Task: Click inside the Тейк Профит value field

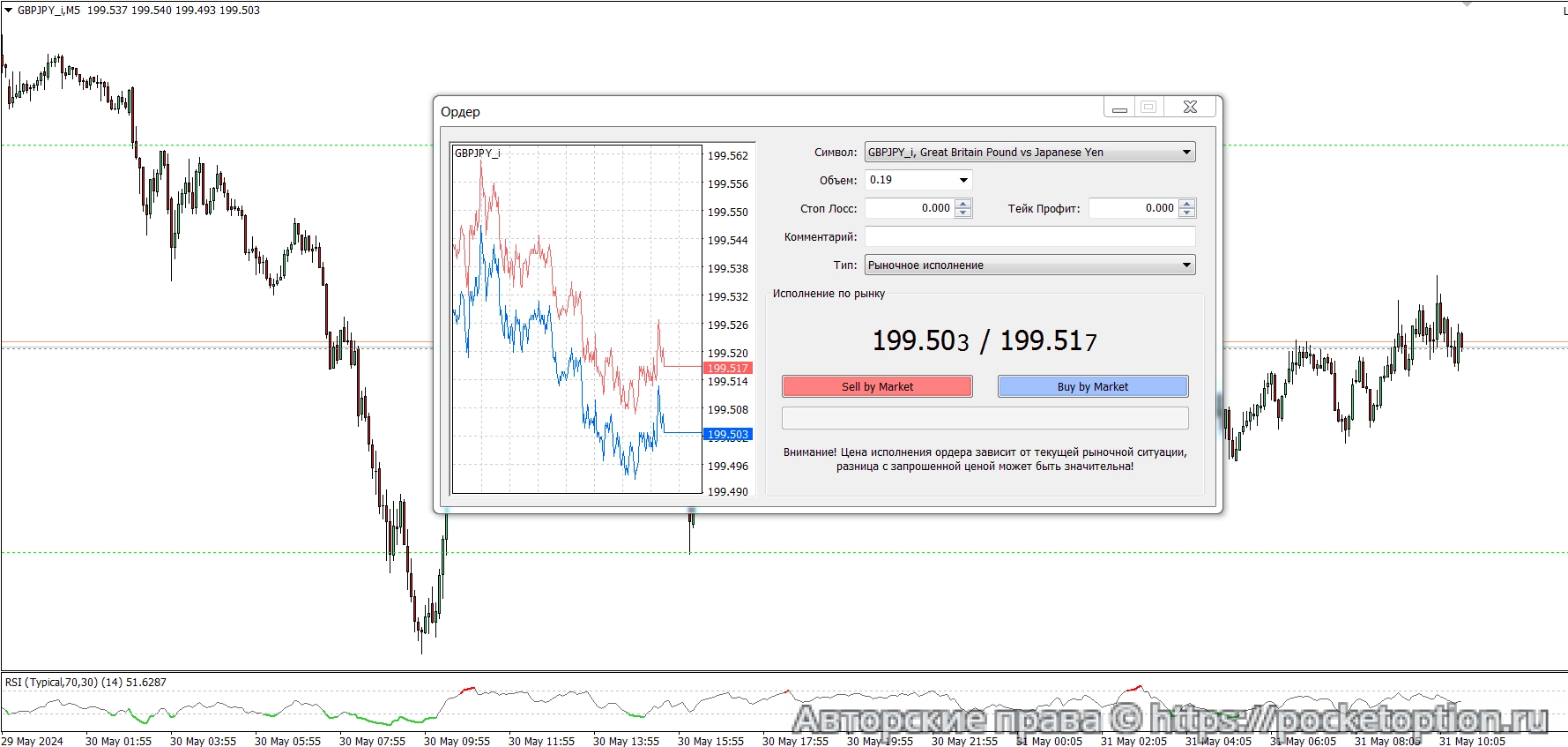Action: (x=1133, y=208)
